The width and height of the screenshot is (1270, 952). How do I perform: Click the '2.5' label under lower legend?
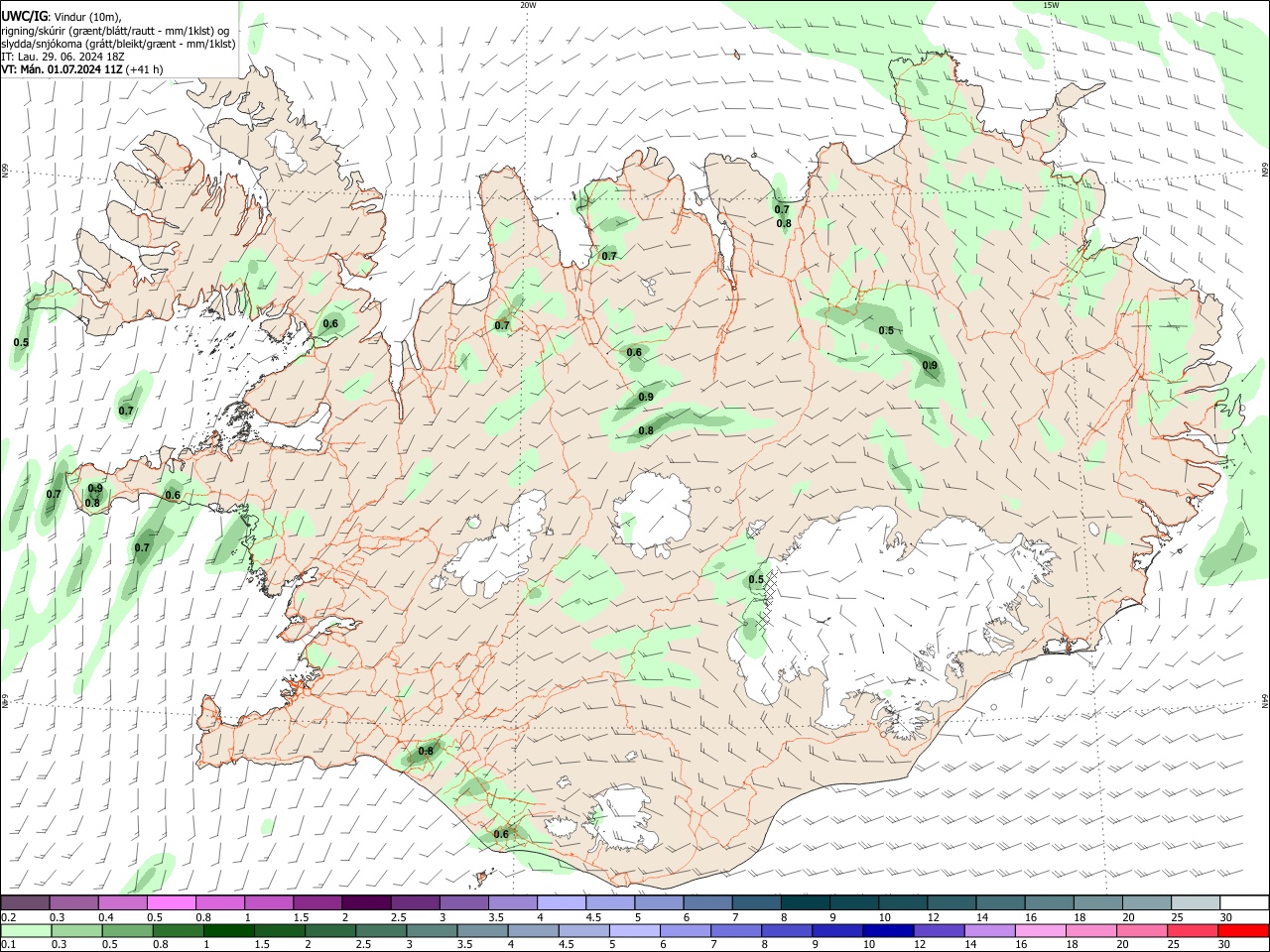pyautogui.click(x=363, y=945)
